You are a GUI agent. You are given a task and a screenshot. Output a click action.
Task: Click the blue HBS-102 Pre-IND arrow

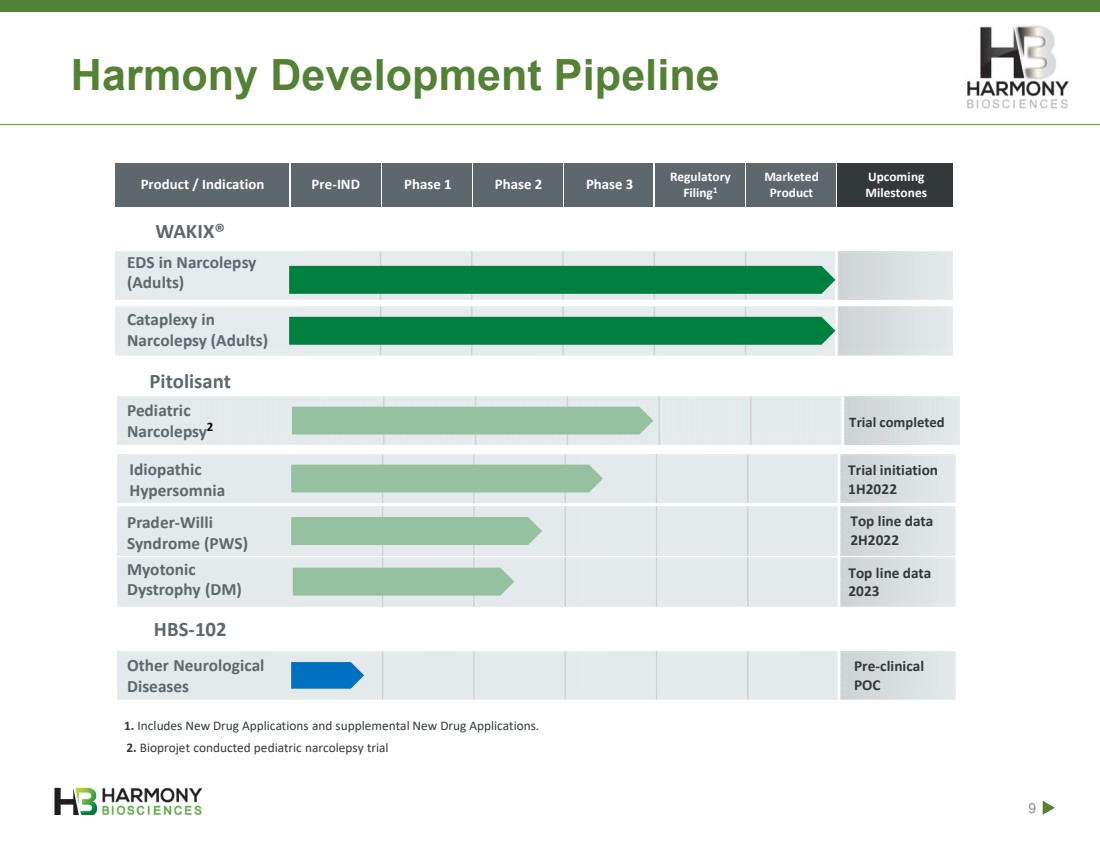pos(328,675)
